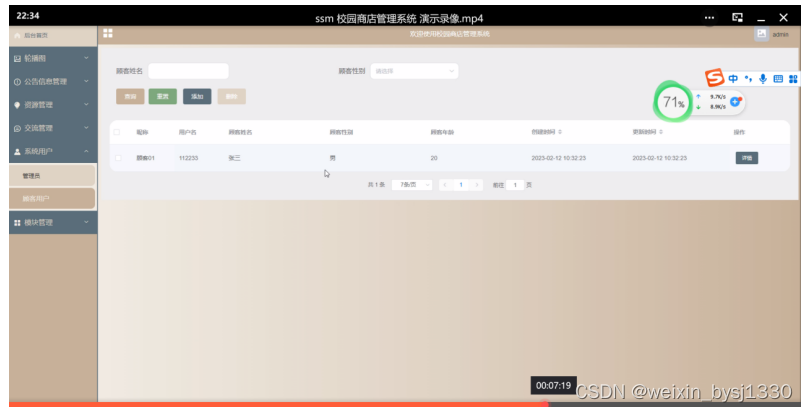The width and height of the screenshot is (808, 412).
Task: Click the age cell 20
Action: point(434,158)
